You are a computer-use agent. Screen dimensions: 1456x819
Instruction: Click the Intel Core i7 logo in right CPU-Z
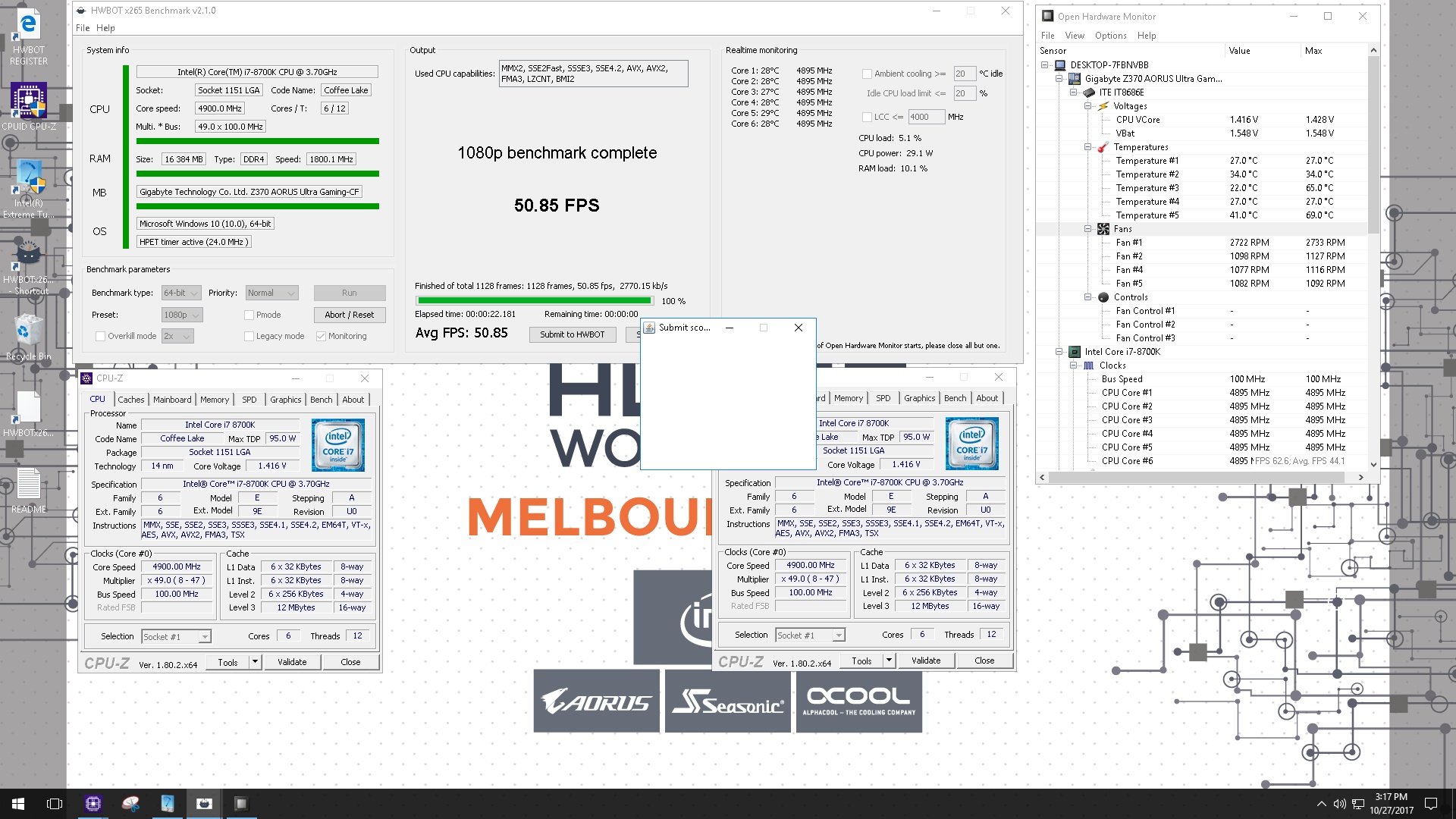click(x=972, y=443)
